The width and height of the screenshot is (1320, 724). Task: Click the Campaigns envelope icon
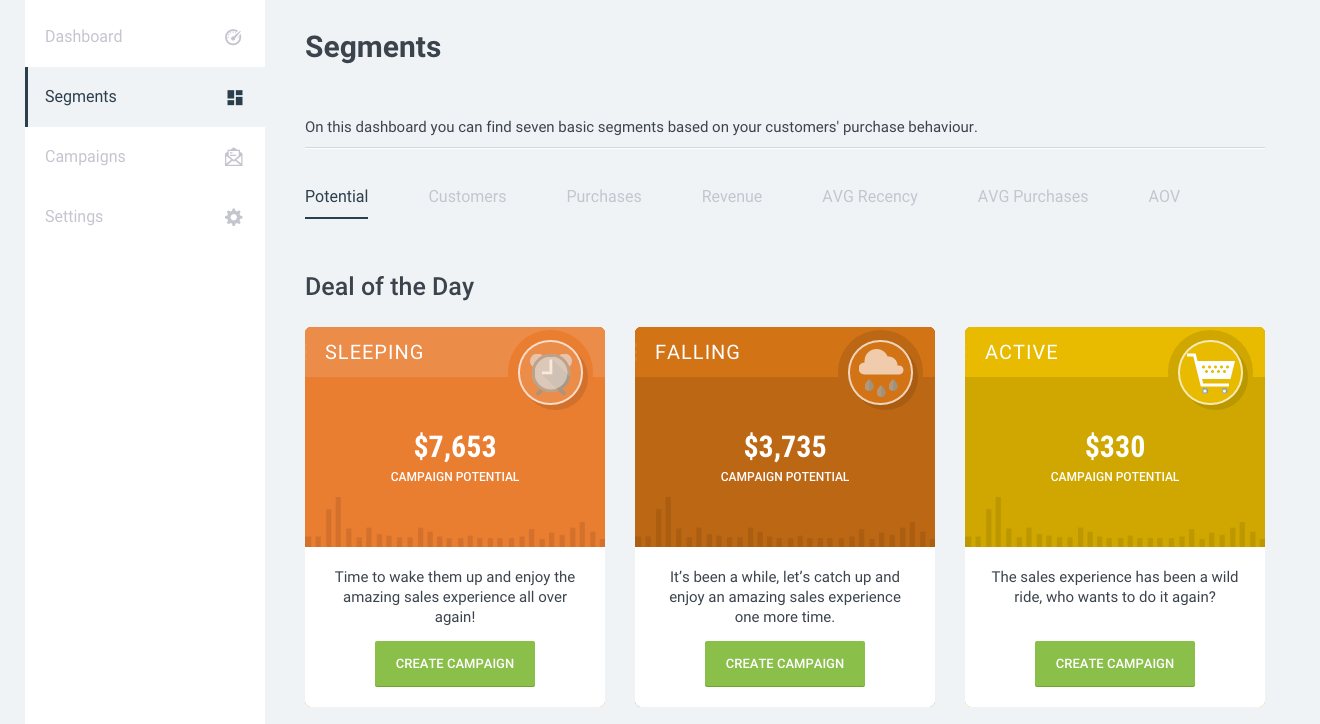pyautogui.click(x=234, y=157)
